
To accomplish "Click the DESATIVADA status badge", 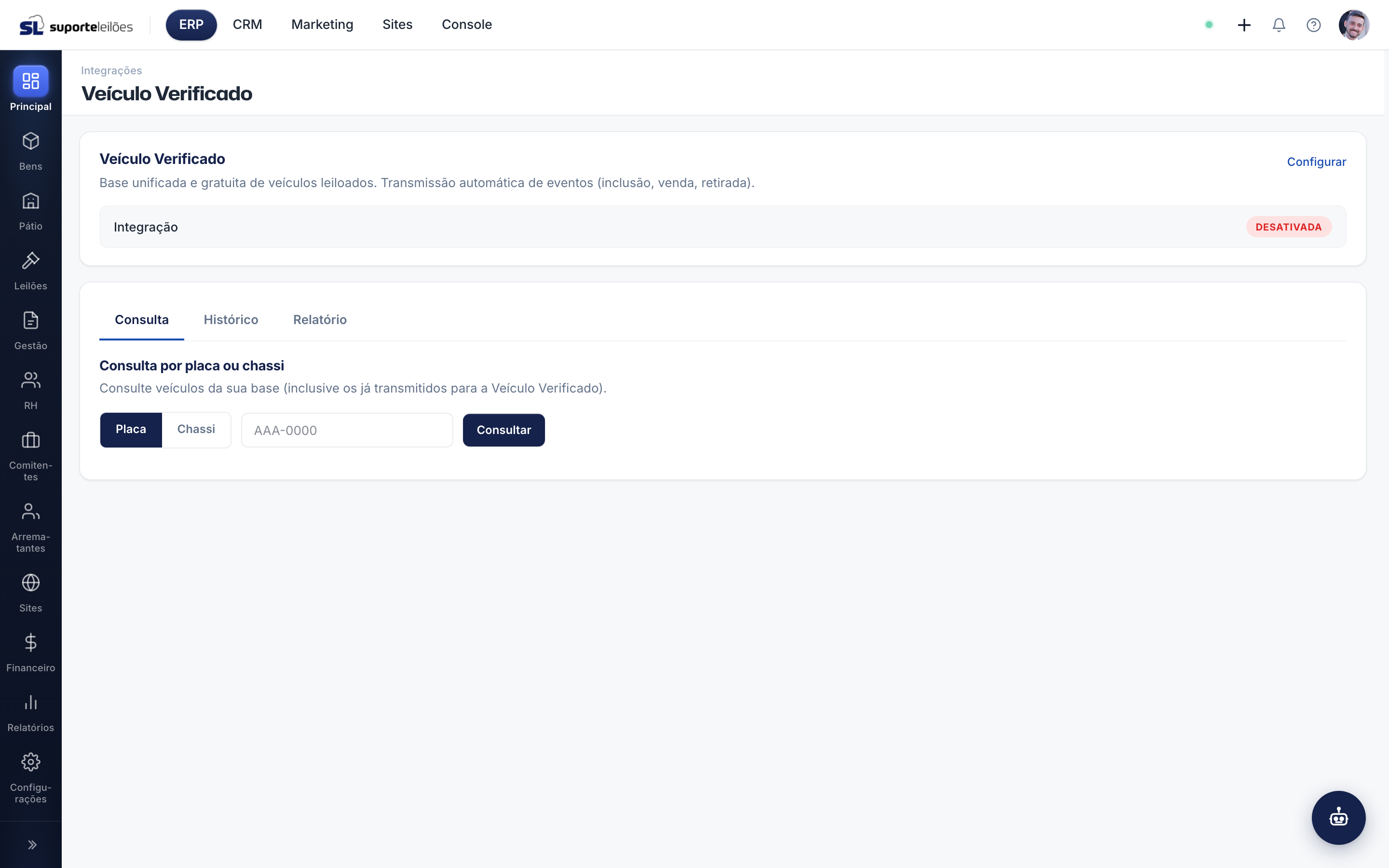I will pos(1289,227).
